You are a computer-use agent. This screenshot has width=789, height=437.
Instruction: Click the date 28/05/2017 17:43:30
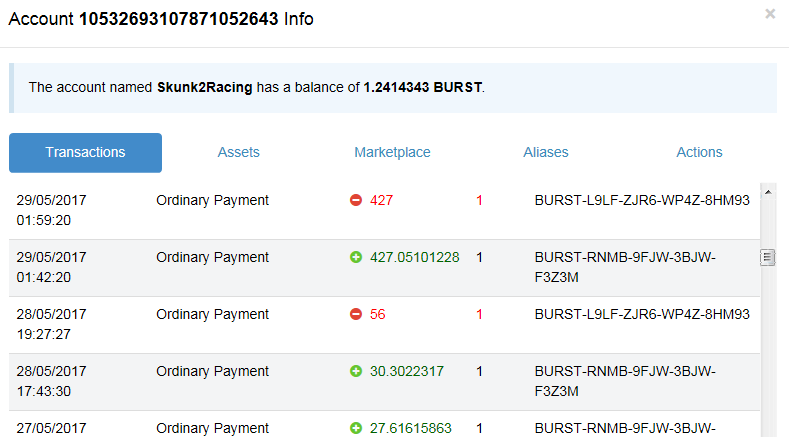(x=51, y=381)
